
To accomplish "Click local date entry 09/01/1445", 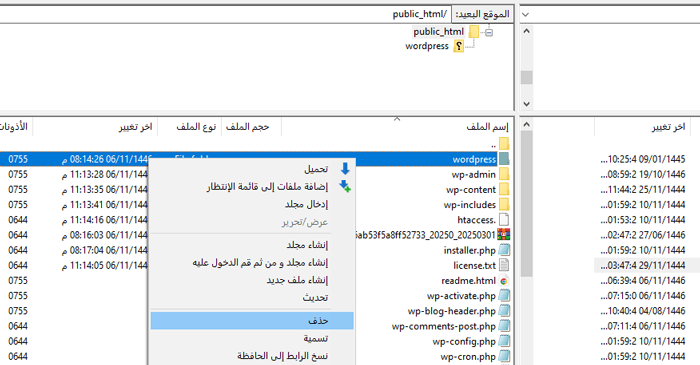I will tap(642, 159).
